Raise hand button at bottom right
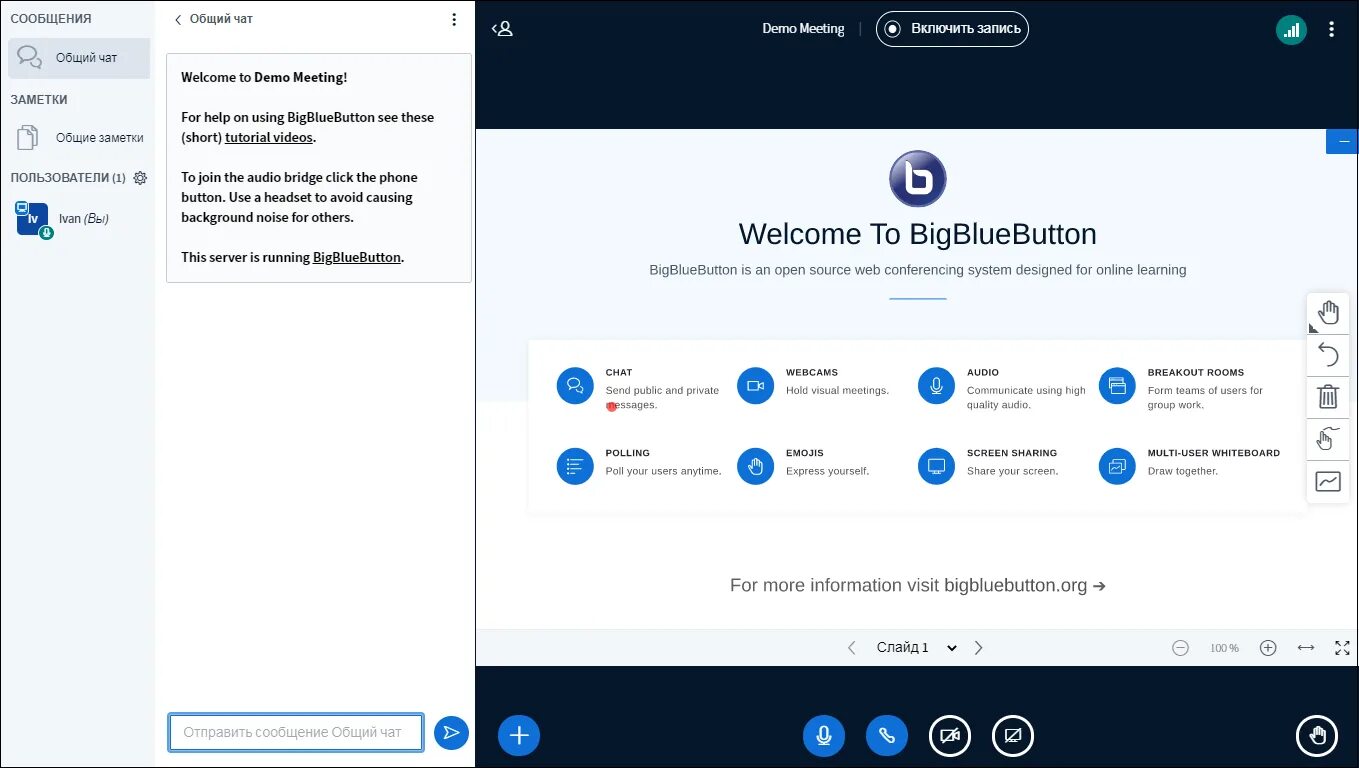 coord(1317,736)
